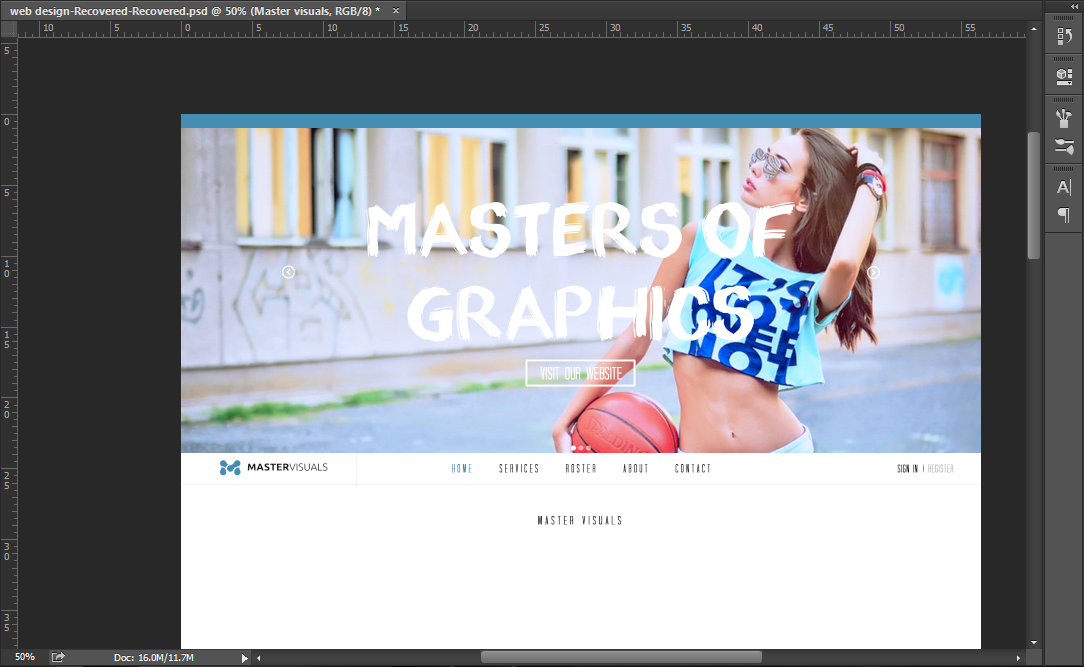The width and height of the screenshot is (1084, 667).
Task: Open the Brush Presets panel icon
Action: (1064, 118)
